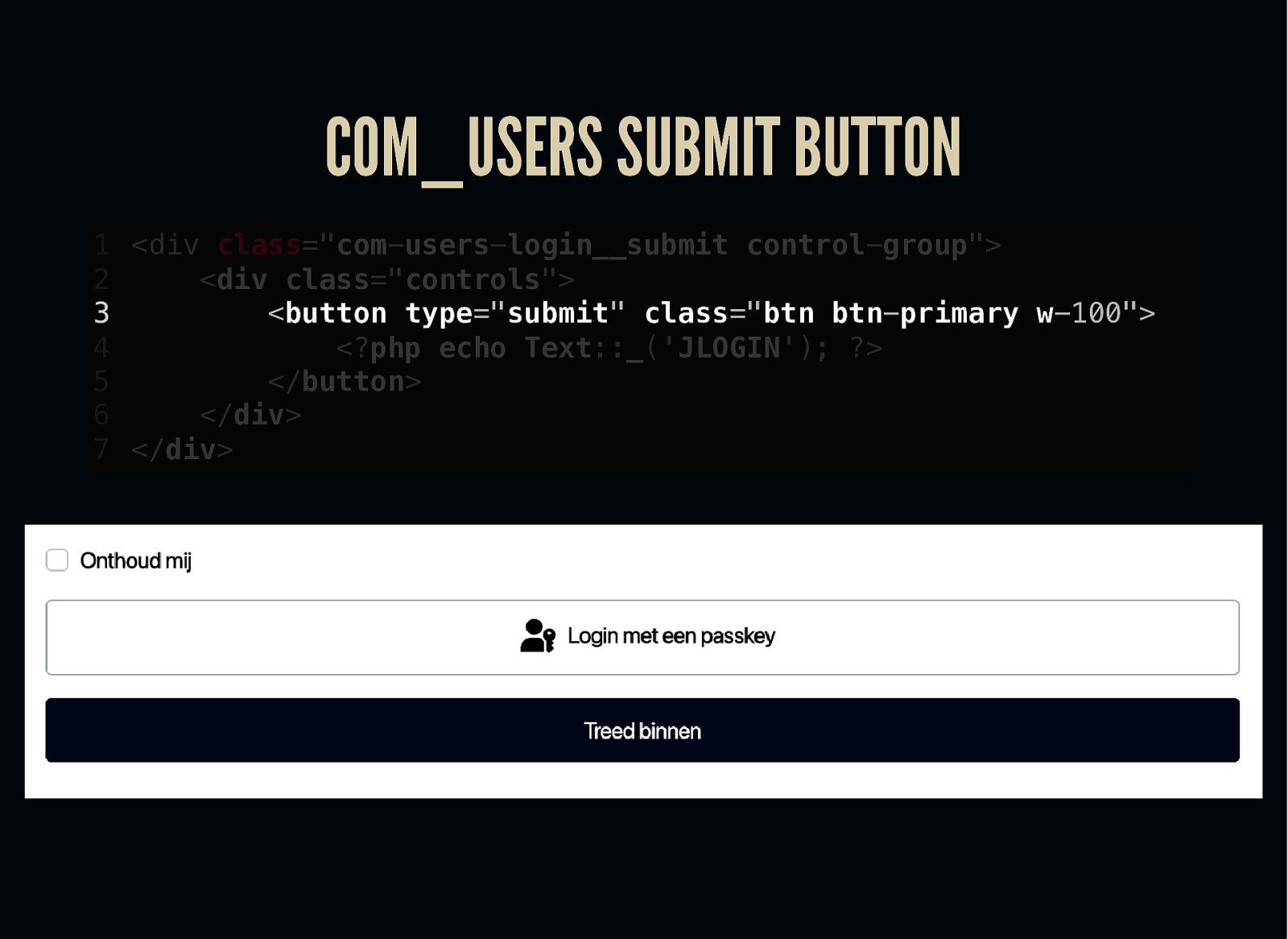Click the closing </div> on line 7
1288x939 pixels.
(183, 449)
